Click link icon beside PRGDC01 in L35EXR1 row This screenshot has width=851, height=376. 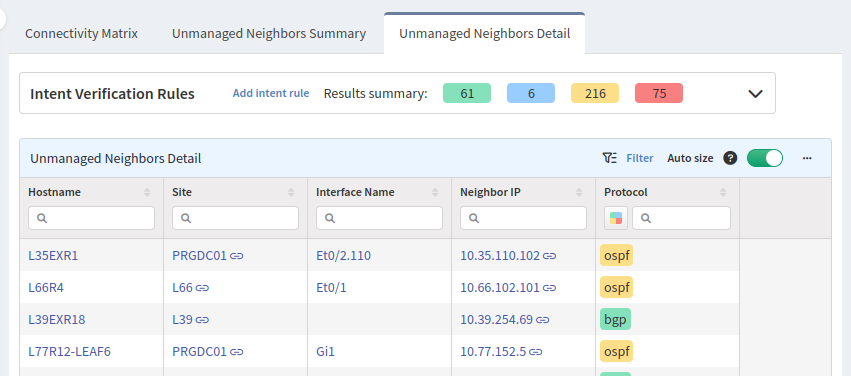pos(237,256)
